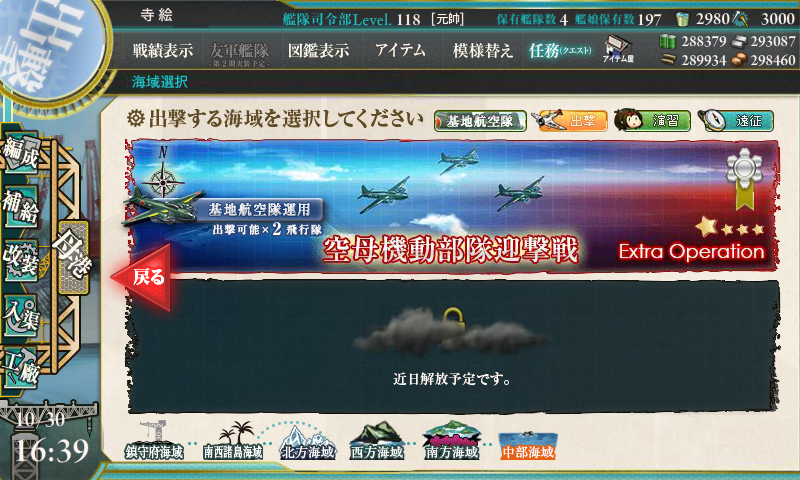Open 戦績表示 records menu
Viewport: 800px width, 480px height.
click(x=163, y=50)
